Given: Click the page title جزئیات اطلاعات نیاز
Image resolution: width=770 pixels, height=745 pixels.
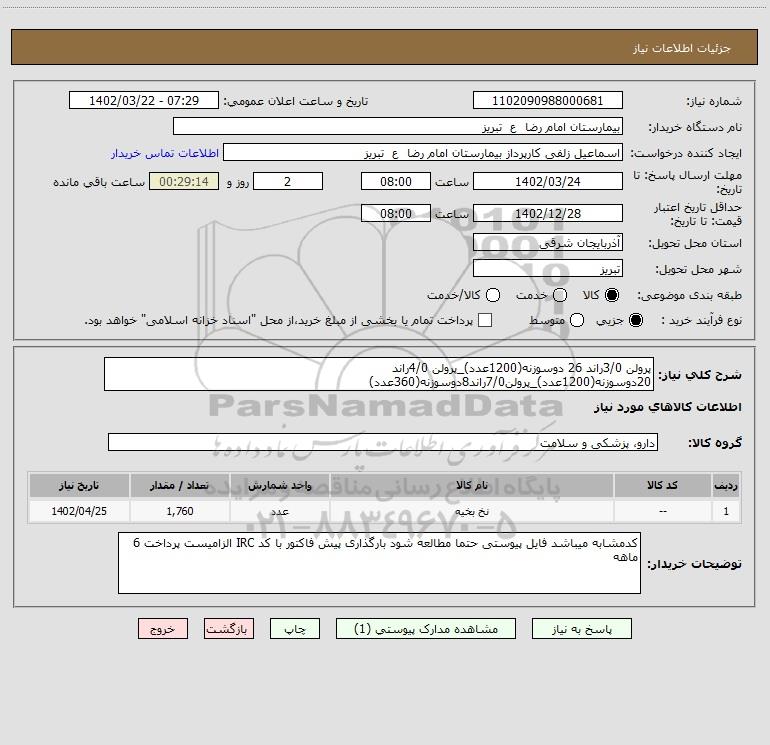Looking at the screenshot, I should (682, 48).
